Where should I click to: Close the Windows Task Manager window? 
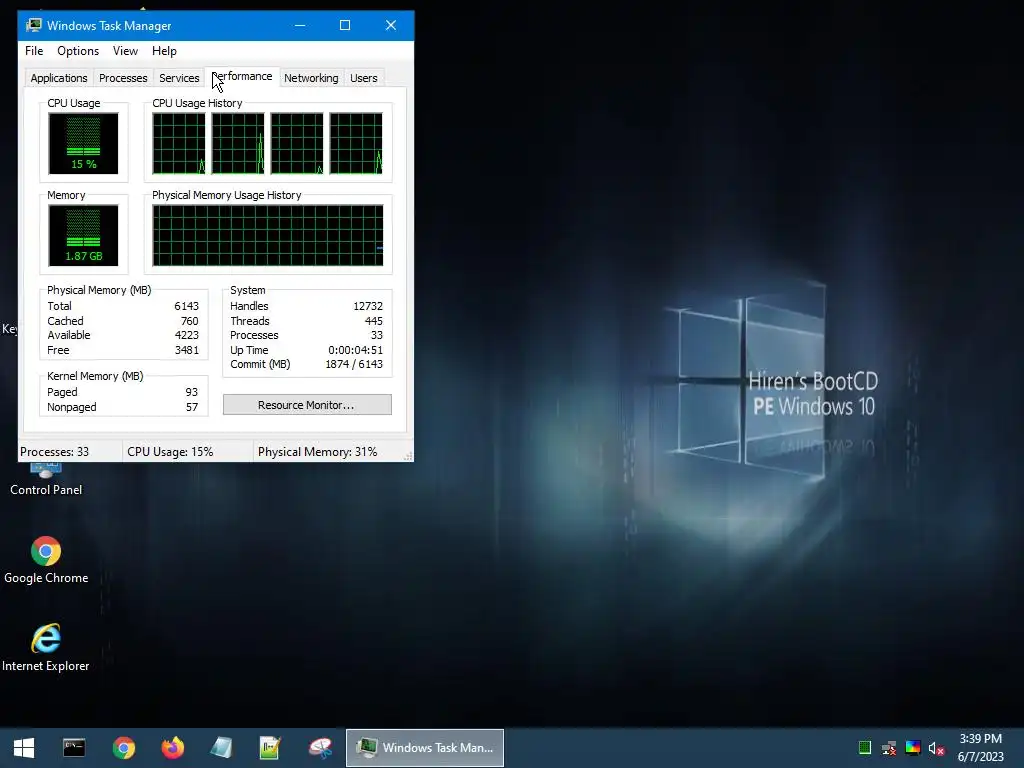[391, 25]
